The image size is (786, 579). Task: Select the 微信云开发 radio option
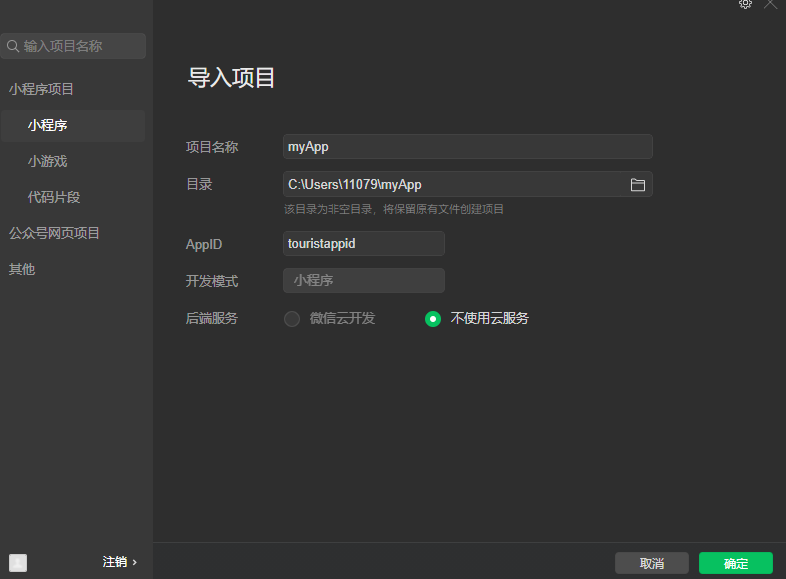[292, 319]
